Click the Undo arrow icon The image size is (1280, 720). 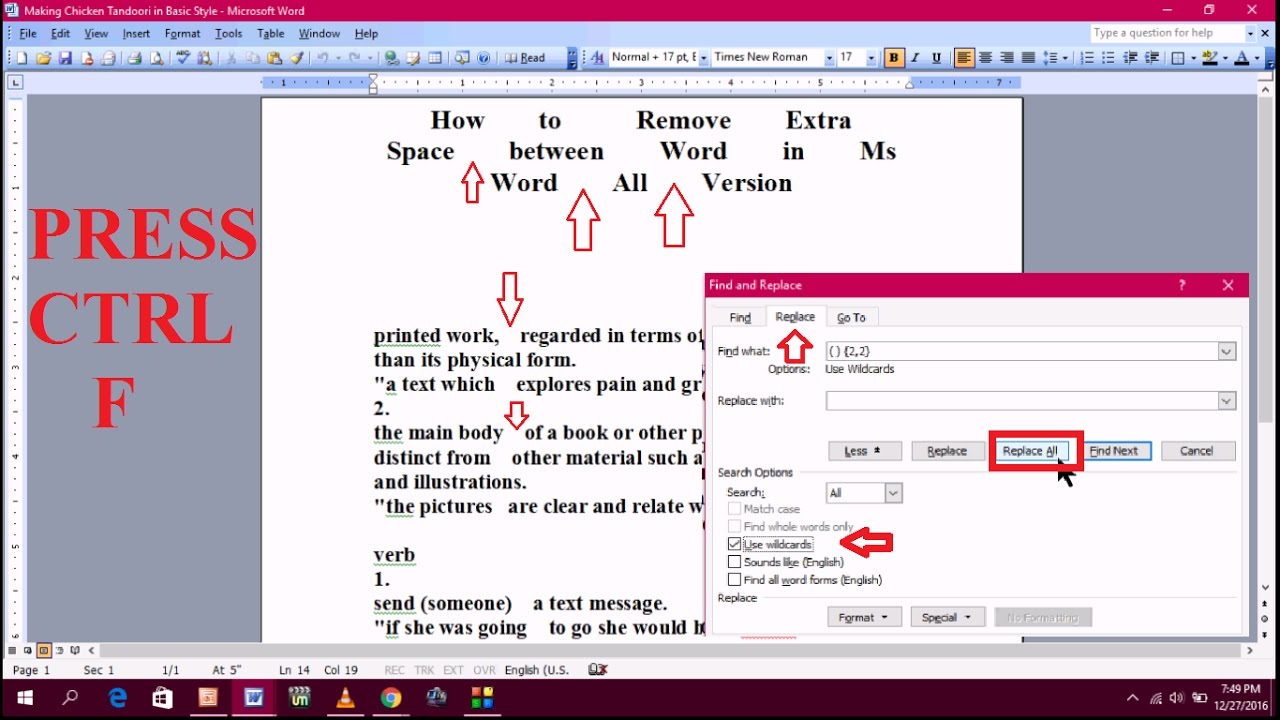(x=322, y=58)
